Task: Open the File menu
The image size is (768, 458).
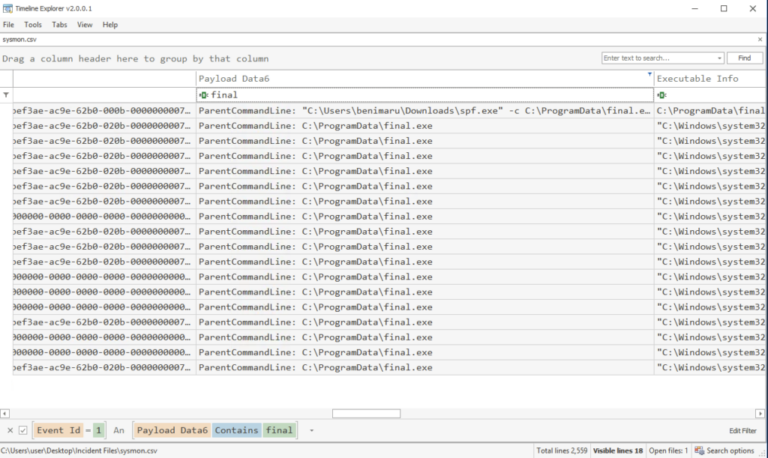Action: coord(8,24)
